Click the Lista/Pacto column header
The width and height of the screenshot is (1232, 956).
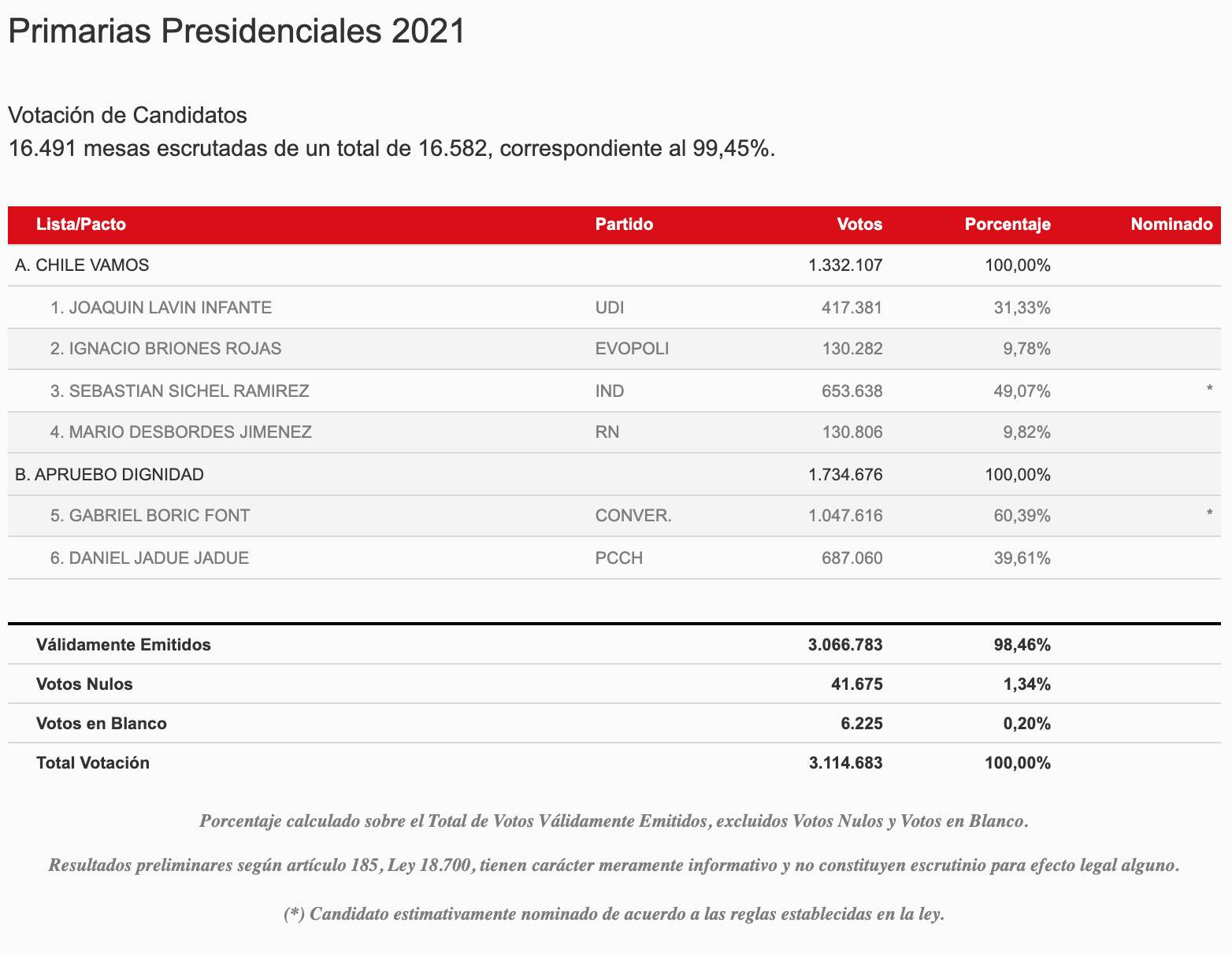[80, 224]
